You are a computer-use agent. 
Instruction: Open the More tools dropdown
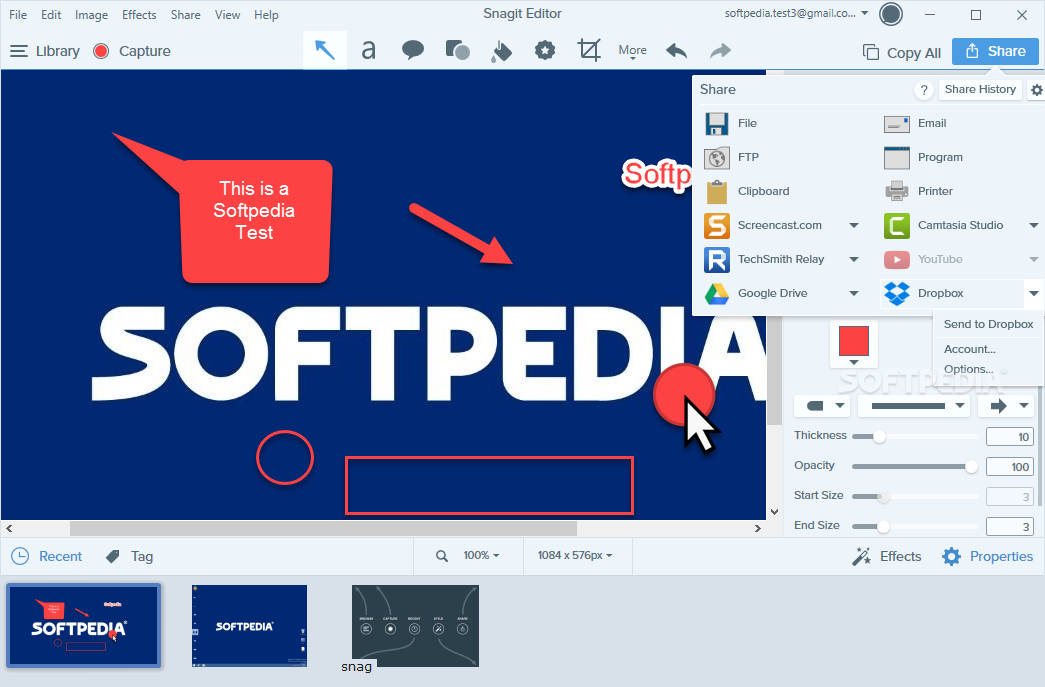click(x=632, y=51)
